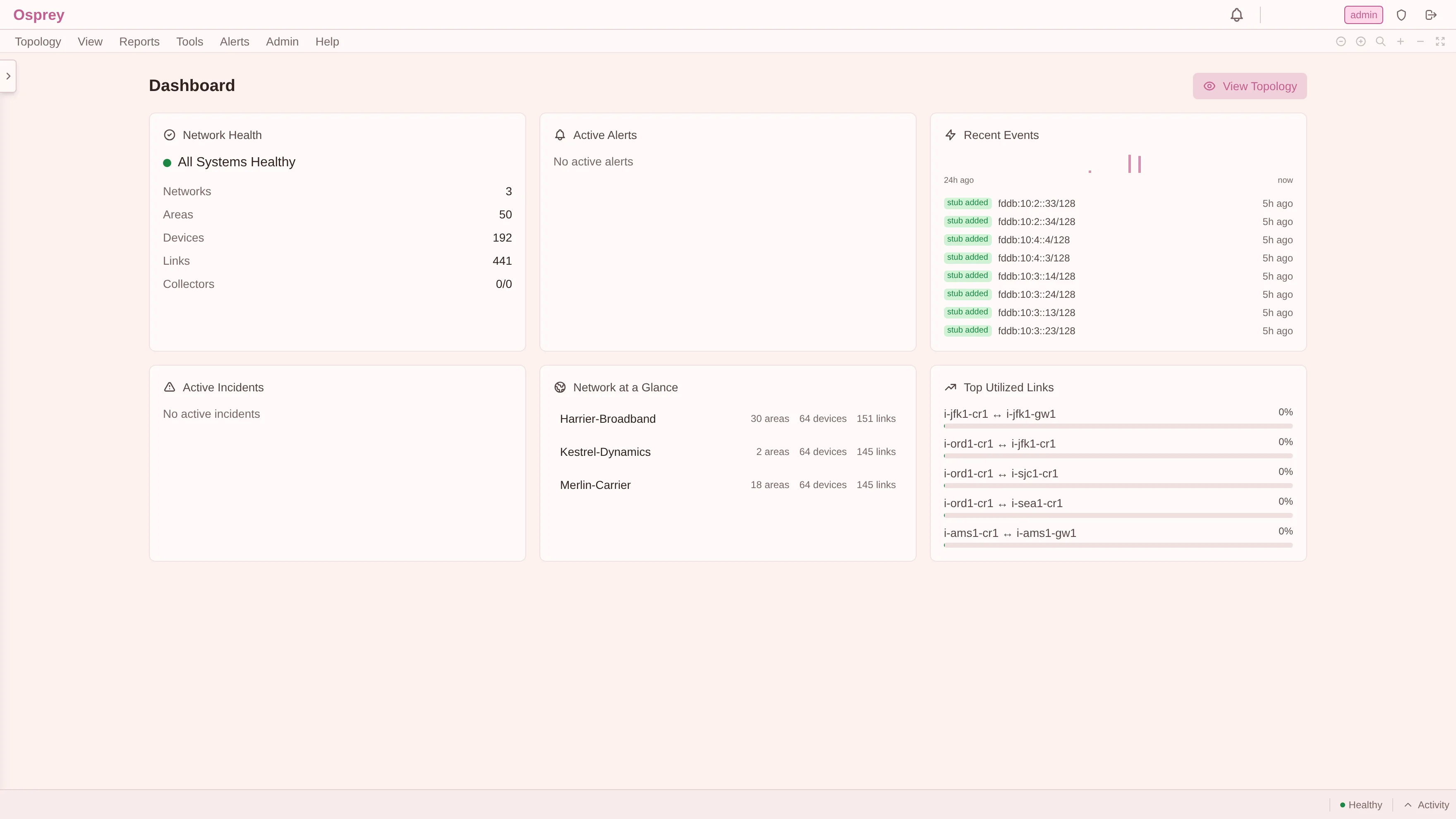
Task: Click the Active Alerts bell icon
Action: point(560,135)
